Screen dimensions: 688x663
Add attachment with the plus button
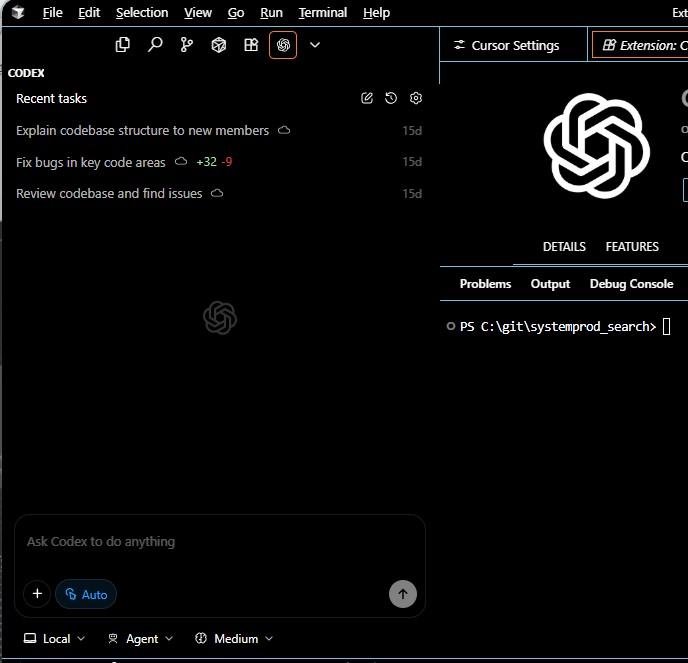(37, 594)
